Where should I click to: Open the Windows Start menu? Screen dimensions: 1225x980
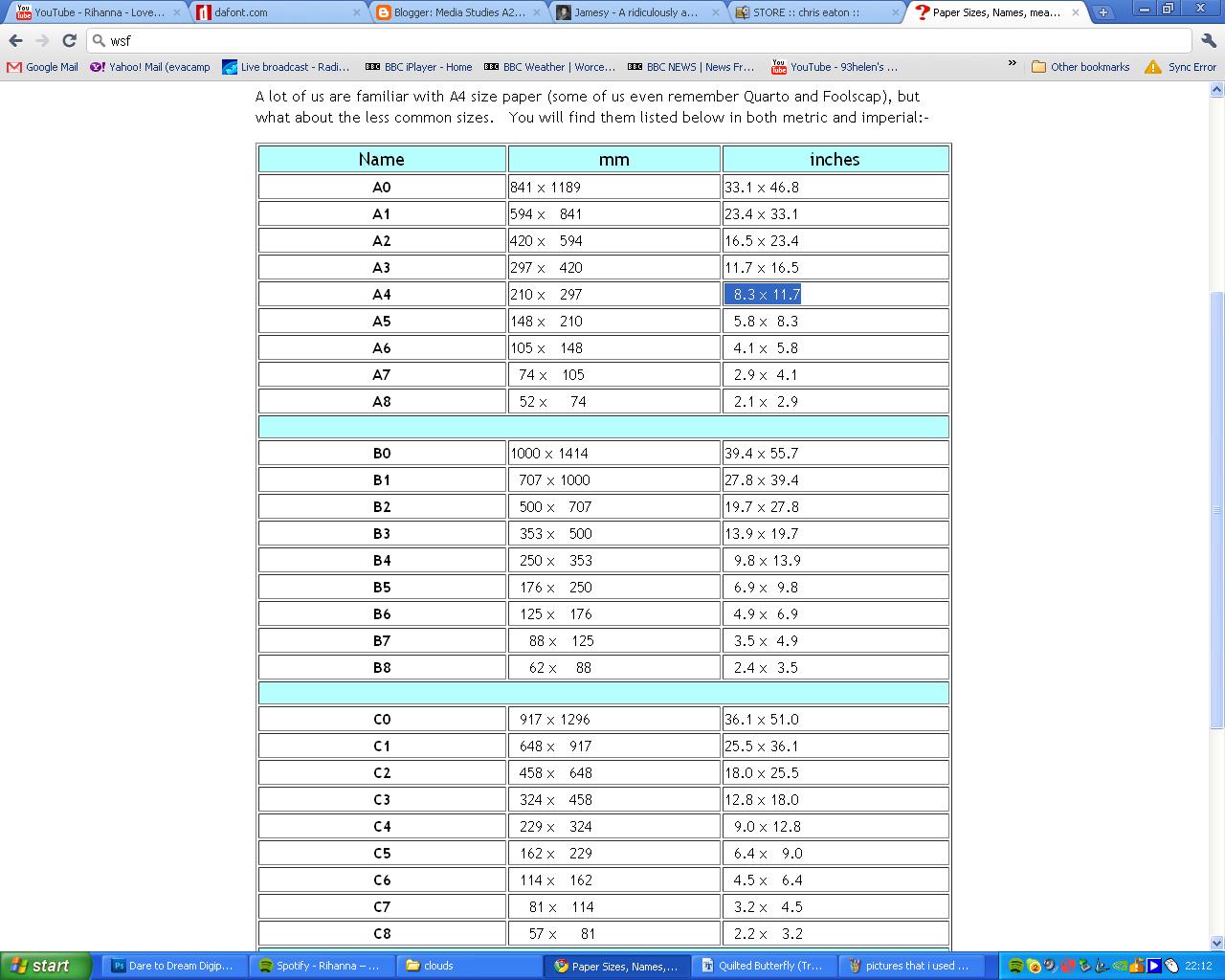tap(46, 966)
